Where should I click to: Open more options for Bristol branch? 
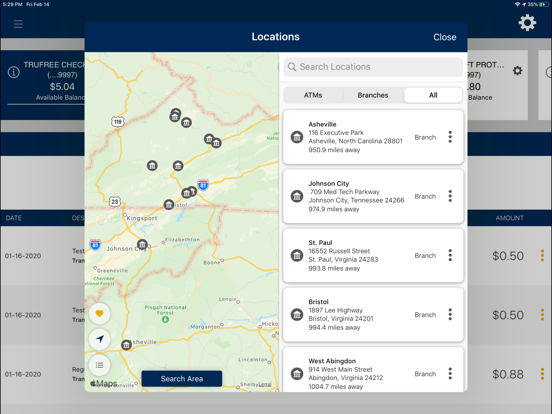[450, 314]
